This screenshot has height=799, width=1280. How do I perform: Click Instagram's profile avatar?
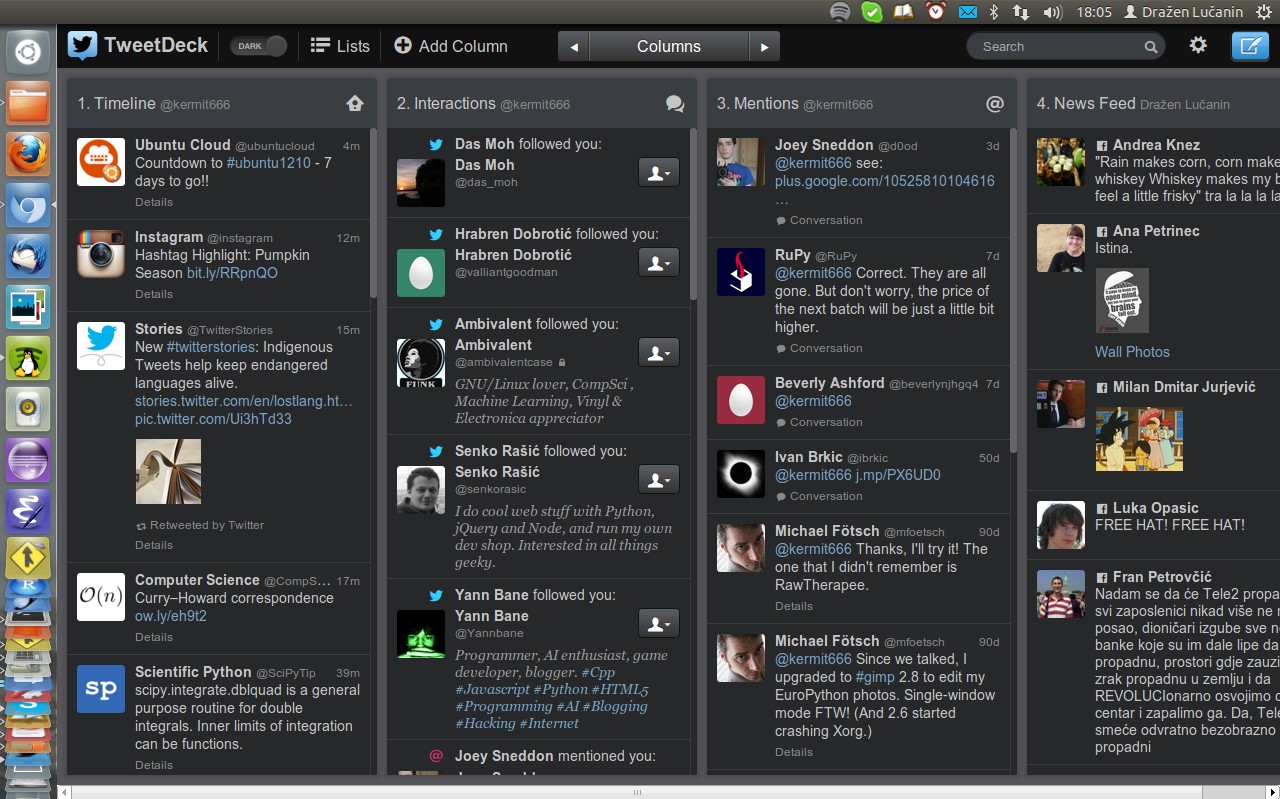click(101, 254)
